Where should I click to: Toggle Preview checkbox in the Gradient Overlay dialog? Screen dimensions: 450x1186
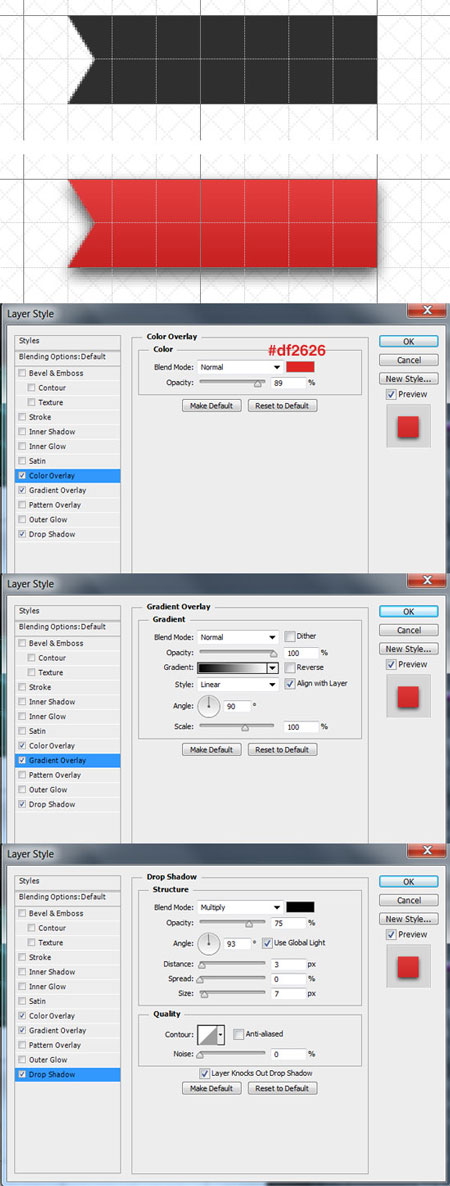[390, 664]
